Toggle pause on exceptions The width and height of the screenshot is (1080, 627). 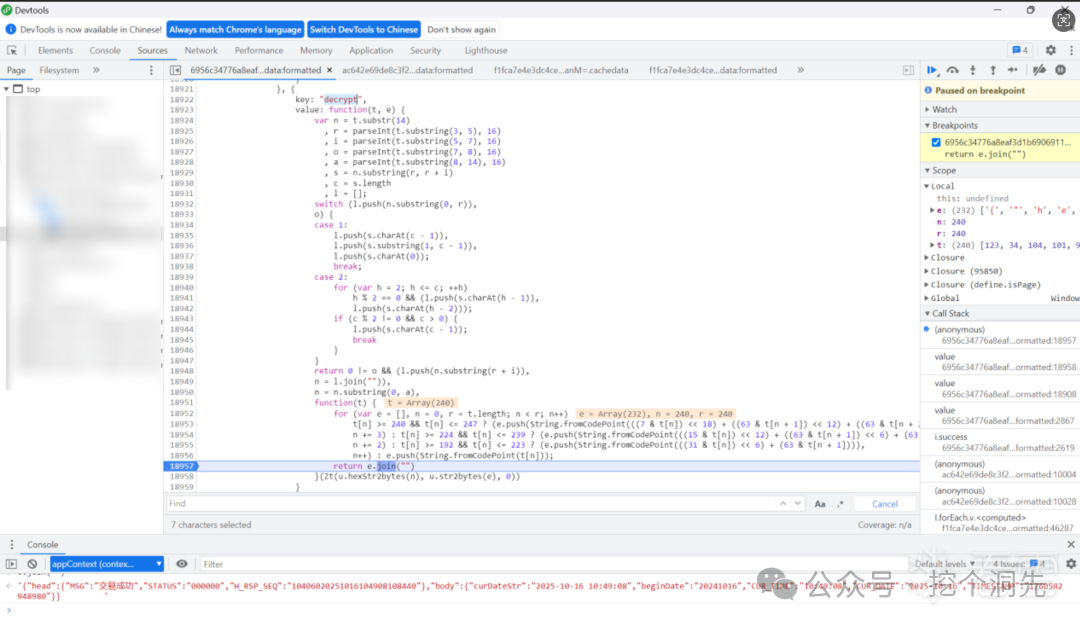[x=1061, y=70]
